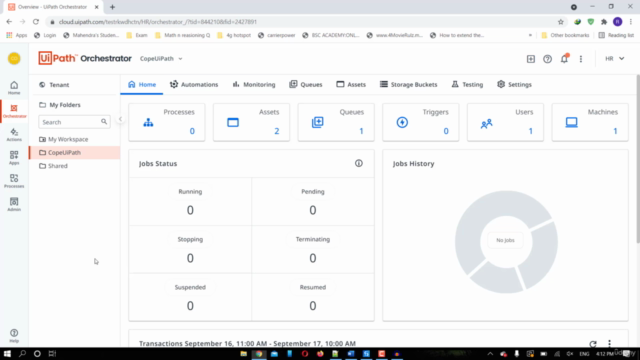Click the UiPath Orchestrator logo
Screen dimensions: 640x360
pos(85,58)
